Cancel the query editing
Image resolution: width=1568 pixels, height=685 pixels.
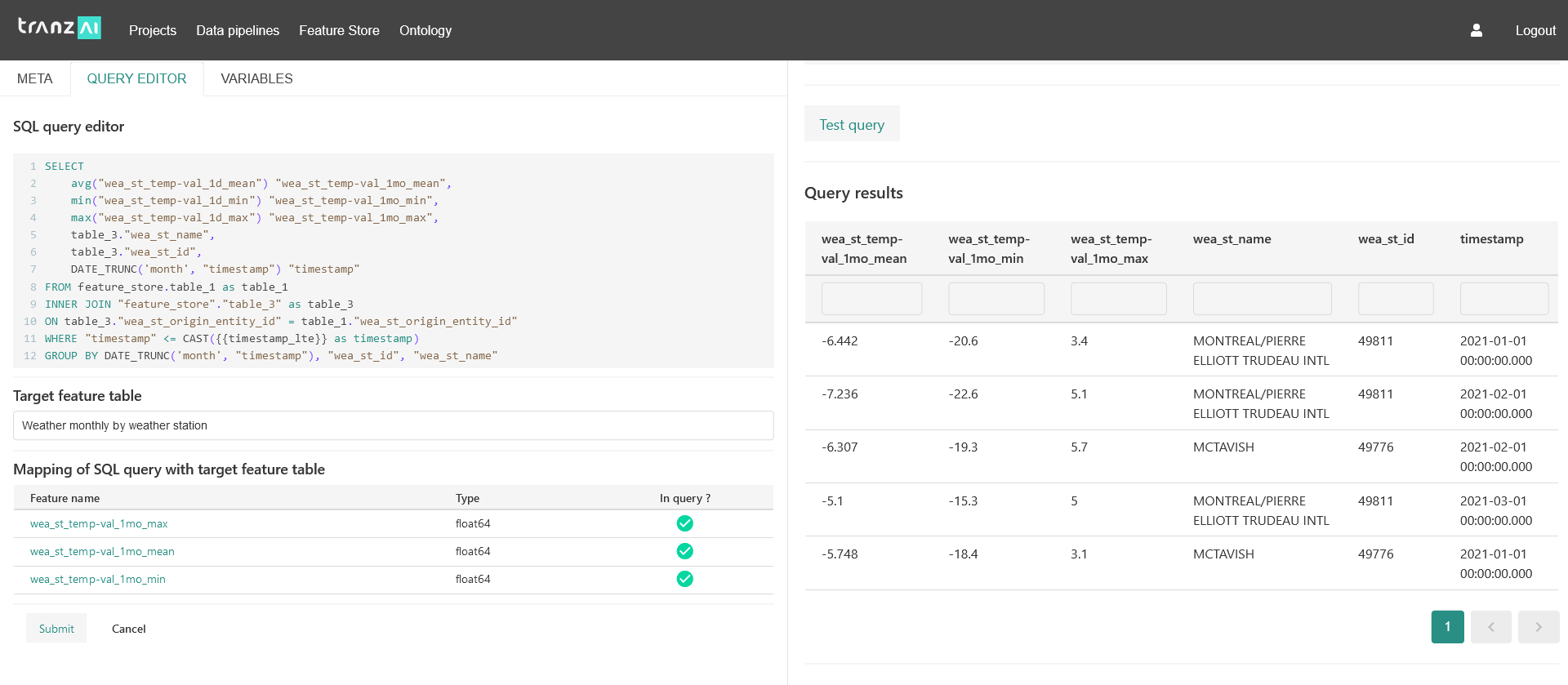click(x=129, y=629)
